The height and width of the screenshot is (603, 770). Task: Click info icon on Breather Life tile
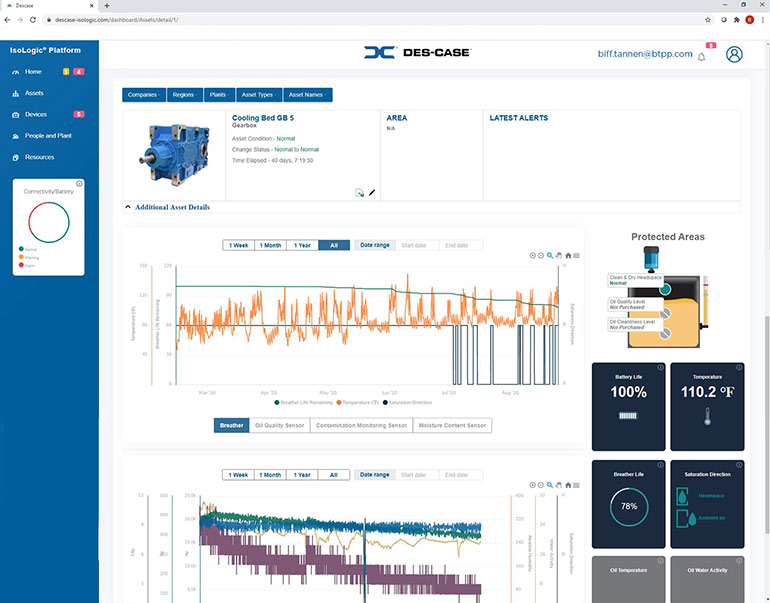(x=660, y=465)
